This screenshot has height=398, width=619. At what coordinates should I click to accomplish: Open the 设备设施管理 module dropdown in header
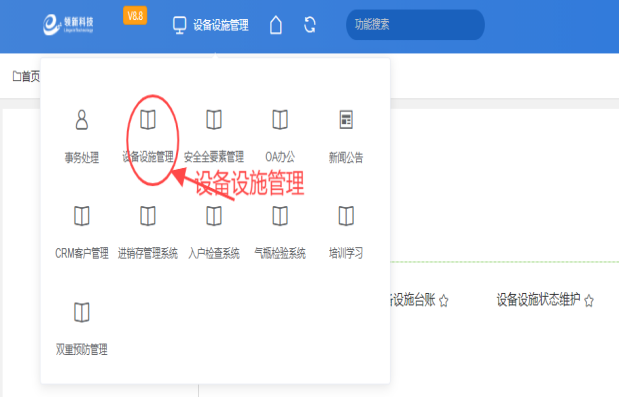click(x=211, y=25)
